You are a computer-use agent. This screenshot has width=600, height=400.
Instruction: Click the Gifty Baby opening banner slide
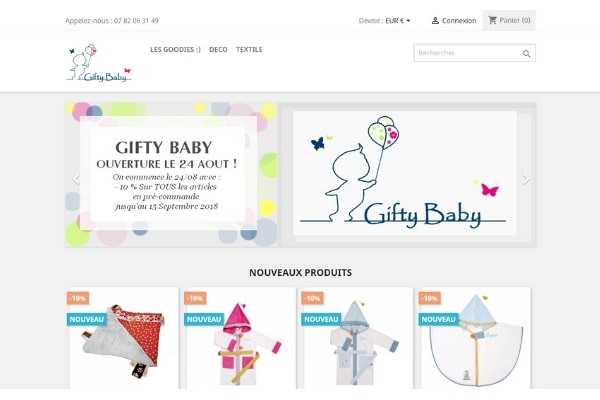[171, 175]
